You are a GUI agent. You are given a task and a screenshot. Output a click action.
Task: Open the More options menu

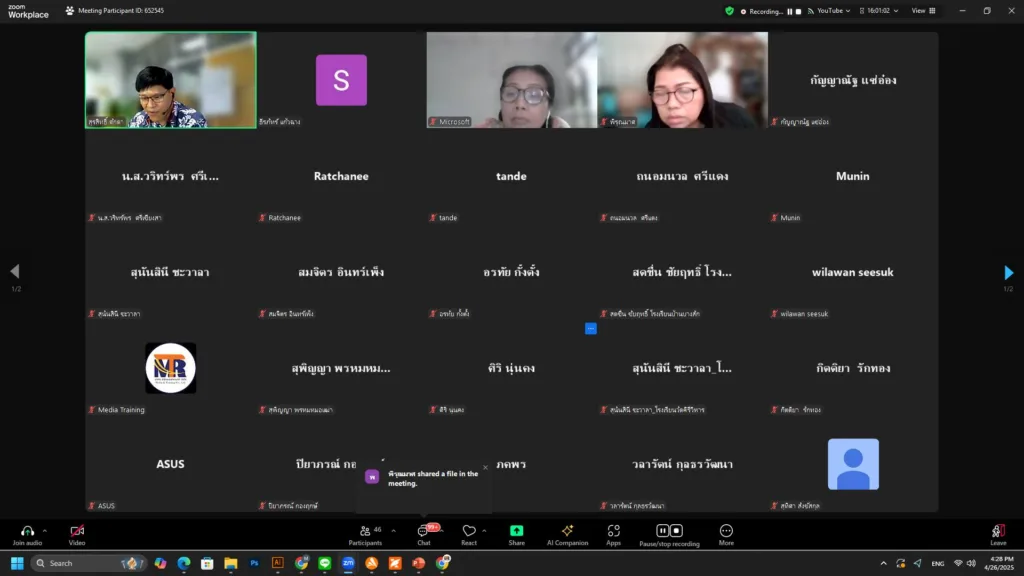tap(726, 532)
